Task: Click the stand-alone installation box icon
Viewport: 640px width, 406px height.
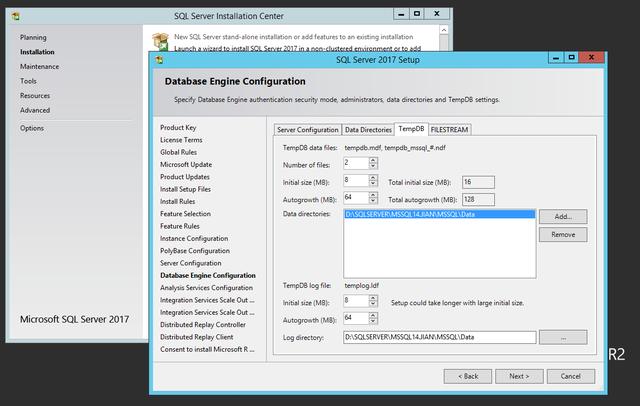Action: point(160,42)
